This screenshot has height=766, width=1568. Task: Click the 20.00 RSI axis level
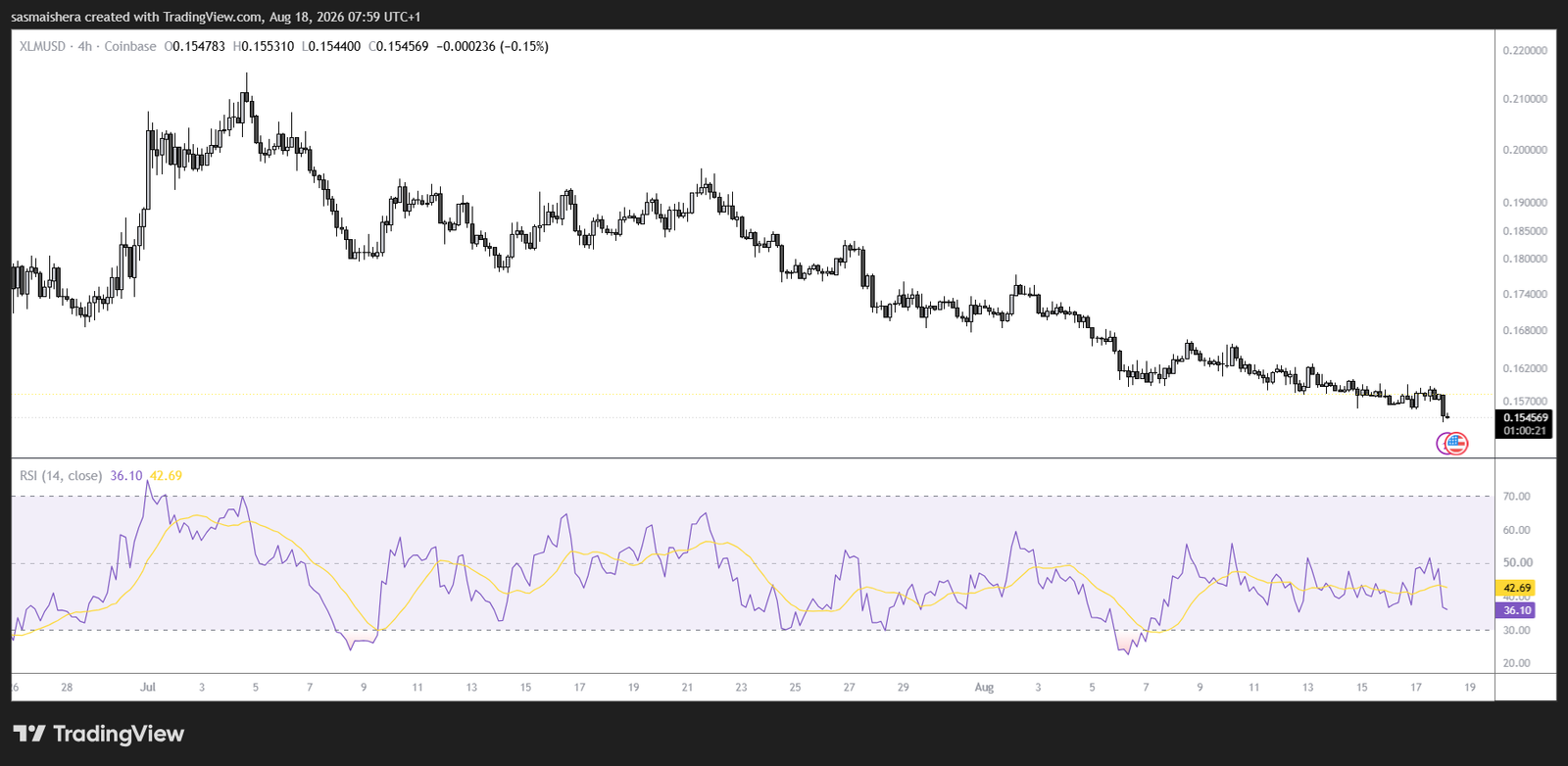click(x=1516, y=663)
